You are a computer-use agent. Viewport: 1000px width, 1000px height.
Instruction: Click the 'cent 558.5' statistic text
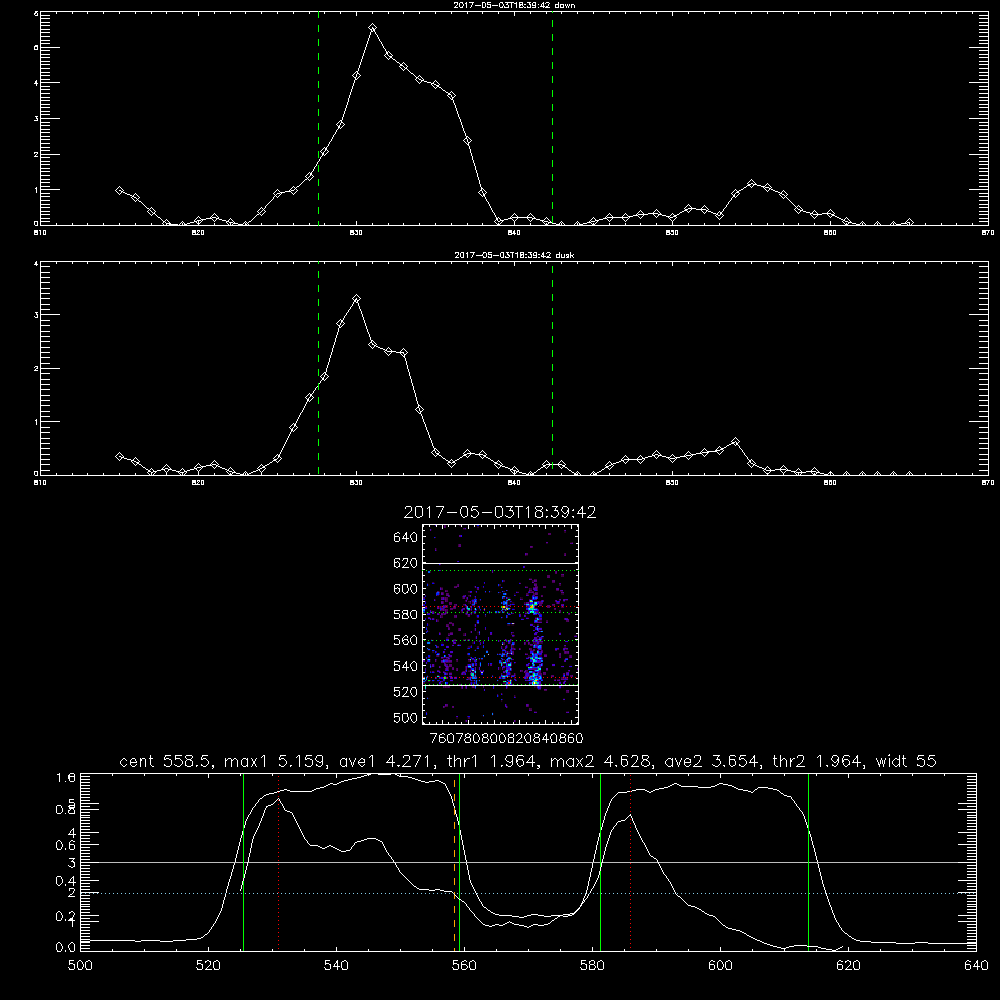tap(166, 761)
